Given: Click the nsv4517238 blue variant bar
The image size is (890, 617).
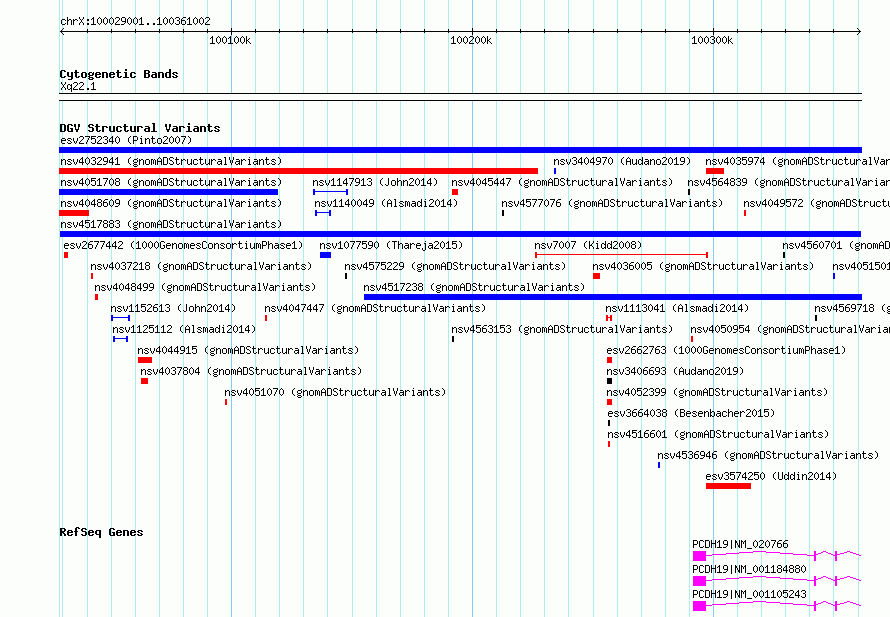Looking at the screenshot, I should point(612,297).
